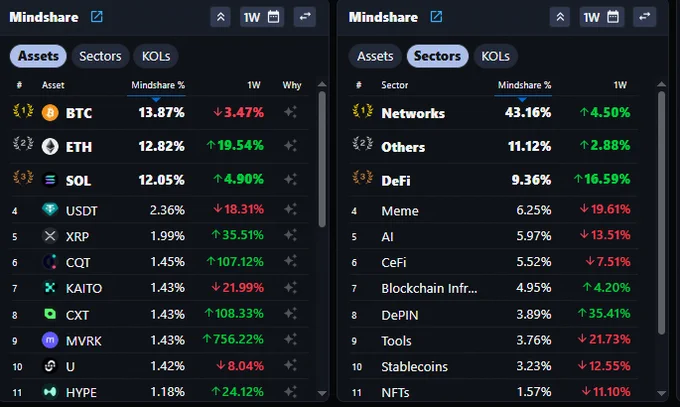Collapse left Mindshare panel with double chevron
Screen dimensions: 680x407
220,17
